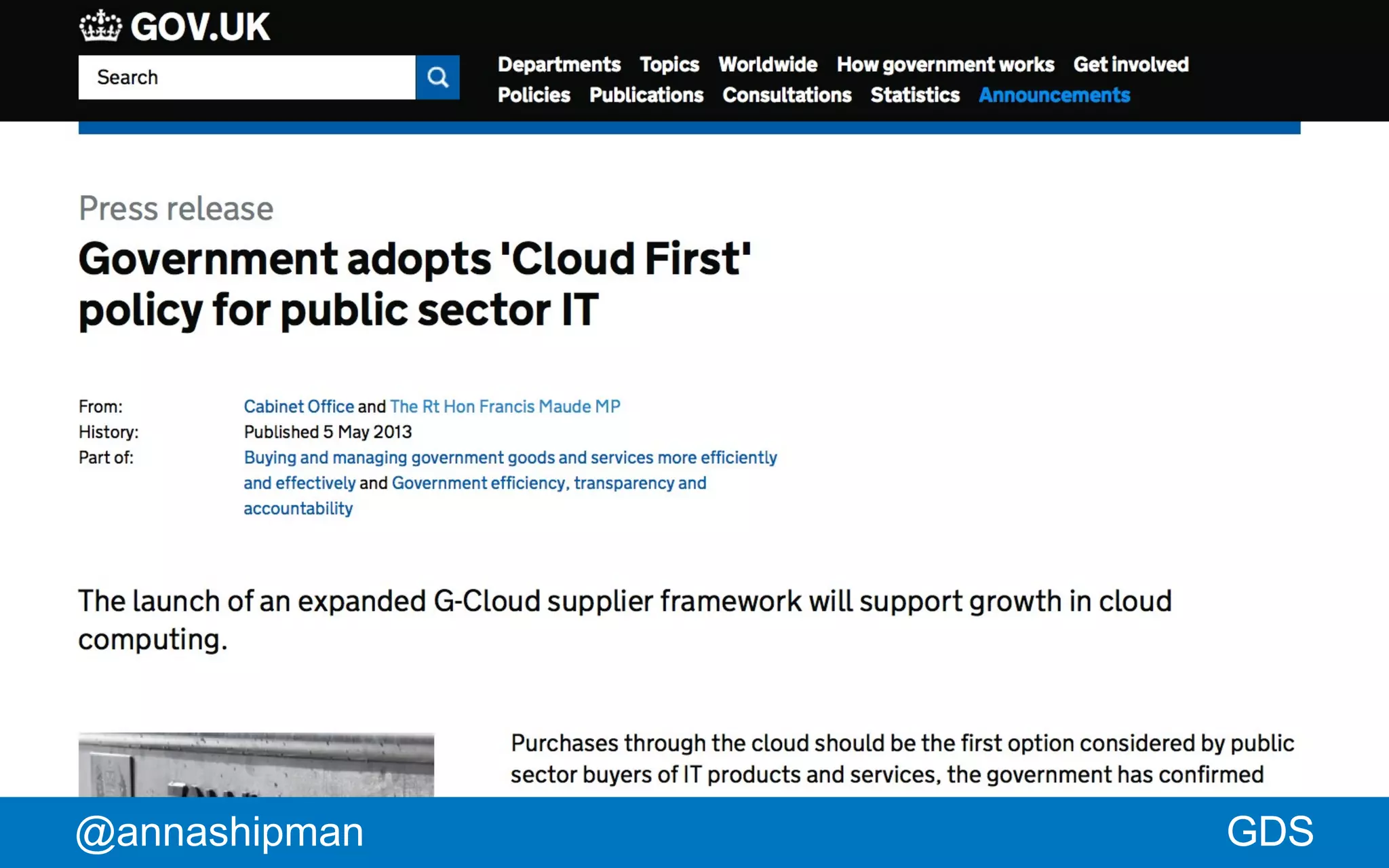This screenshot has width=1389, height=868.
Task: Open Buying and managing government goods link
Action: (x=510, y=458)
